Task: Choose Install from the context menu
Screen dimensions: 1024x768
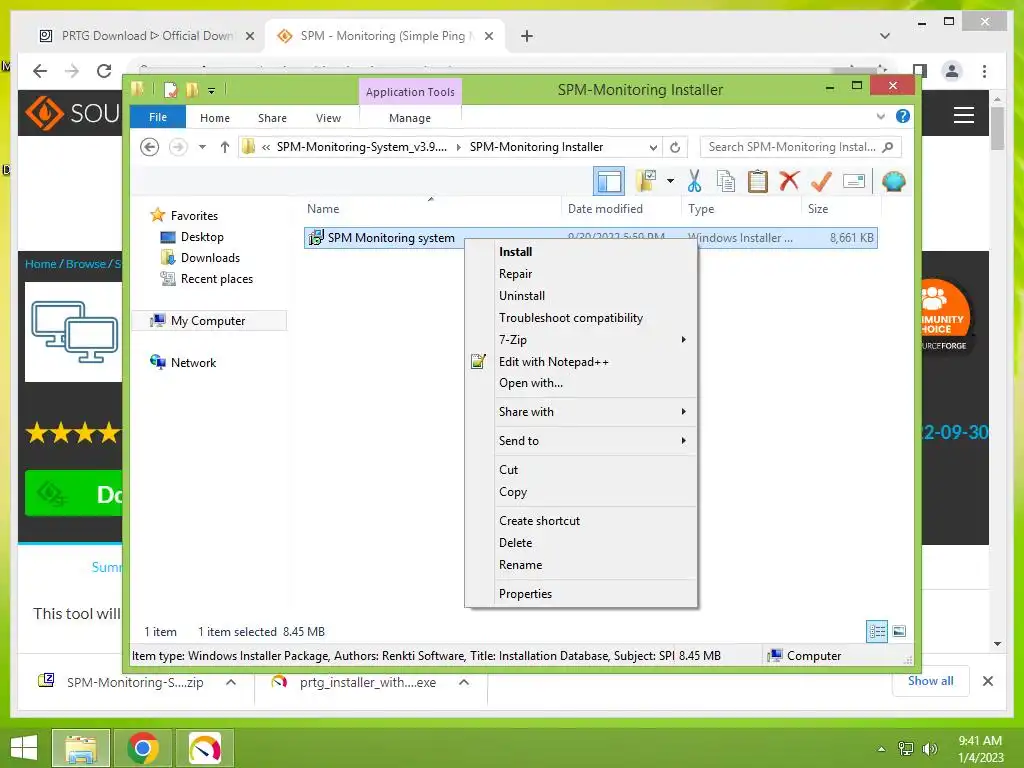Action: [x=581, y=252]
